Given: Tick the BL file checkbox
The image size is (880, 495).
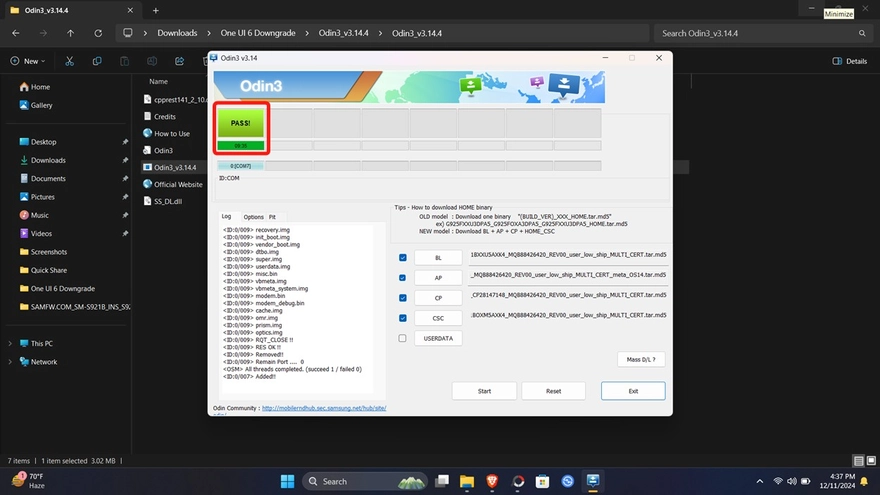Looking at the screenshot, I should point(402,258).
